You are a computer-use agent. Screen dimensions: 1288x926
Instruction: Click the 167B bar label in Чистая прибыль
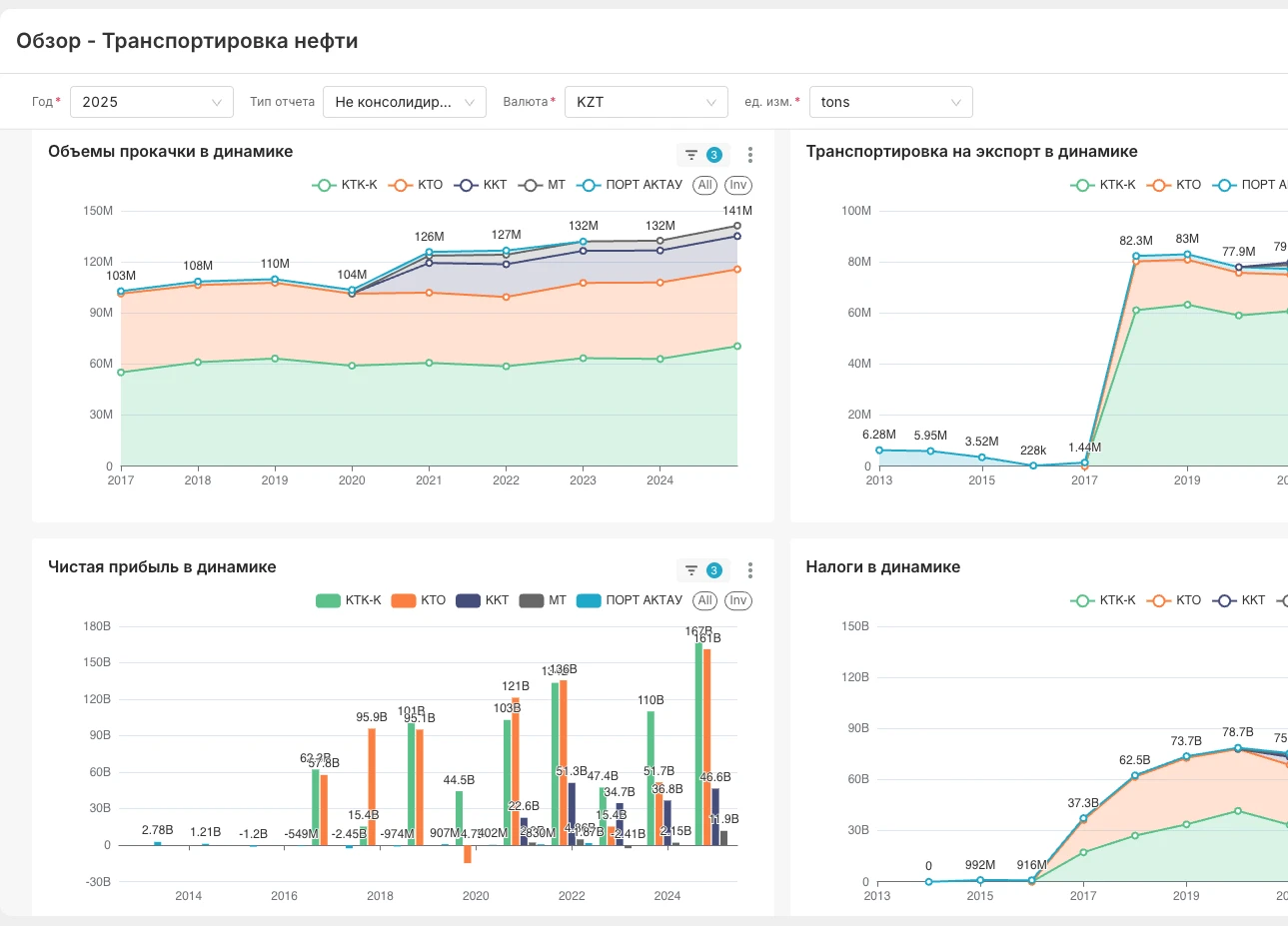[x=697, y=631]
